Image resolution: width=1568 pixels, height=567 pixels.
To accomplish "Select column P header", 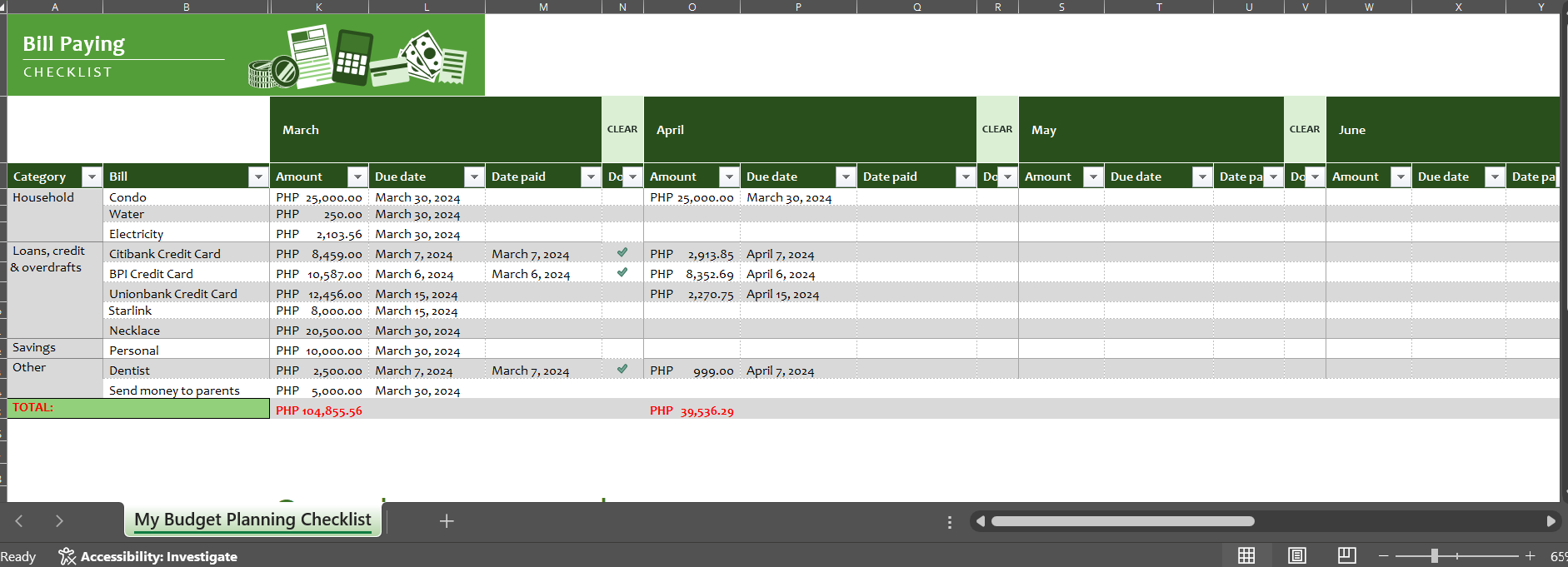I will point(798,7).
